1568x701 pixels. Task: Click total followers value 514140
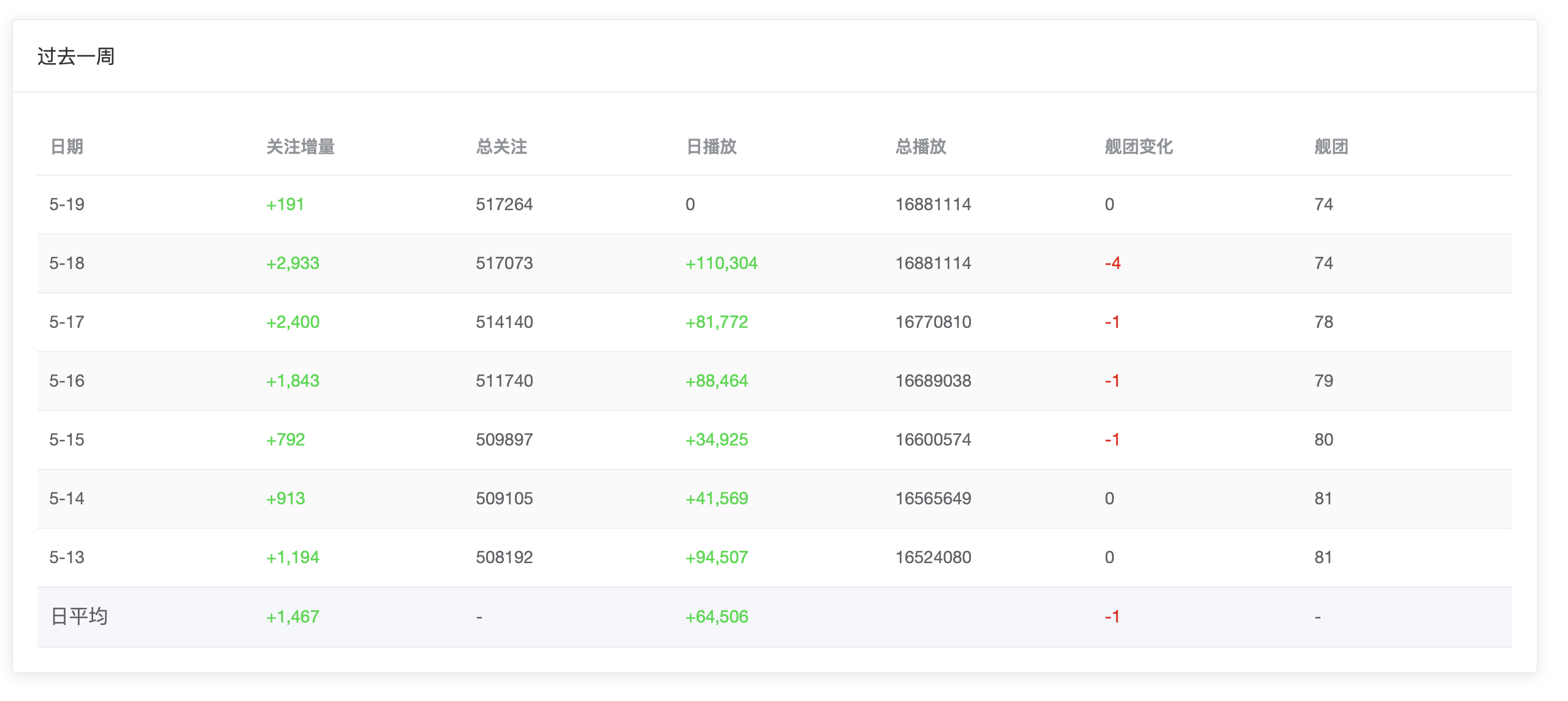(504, 322)
